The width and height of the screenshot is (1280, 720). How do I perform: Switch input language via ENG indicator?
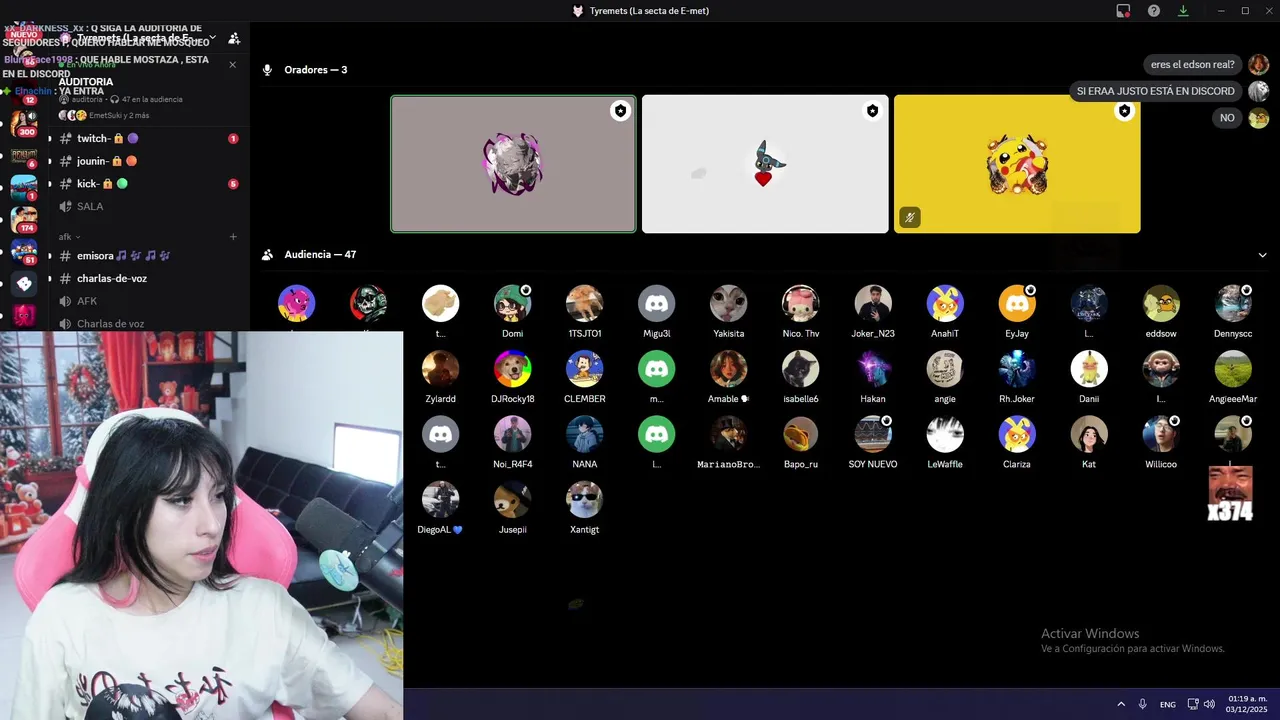(x=1168, y=704)
